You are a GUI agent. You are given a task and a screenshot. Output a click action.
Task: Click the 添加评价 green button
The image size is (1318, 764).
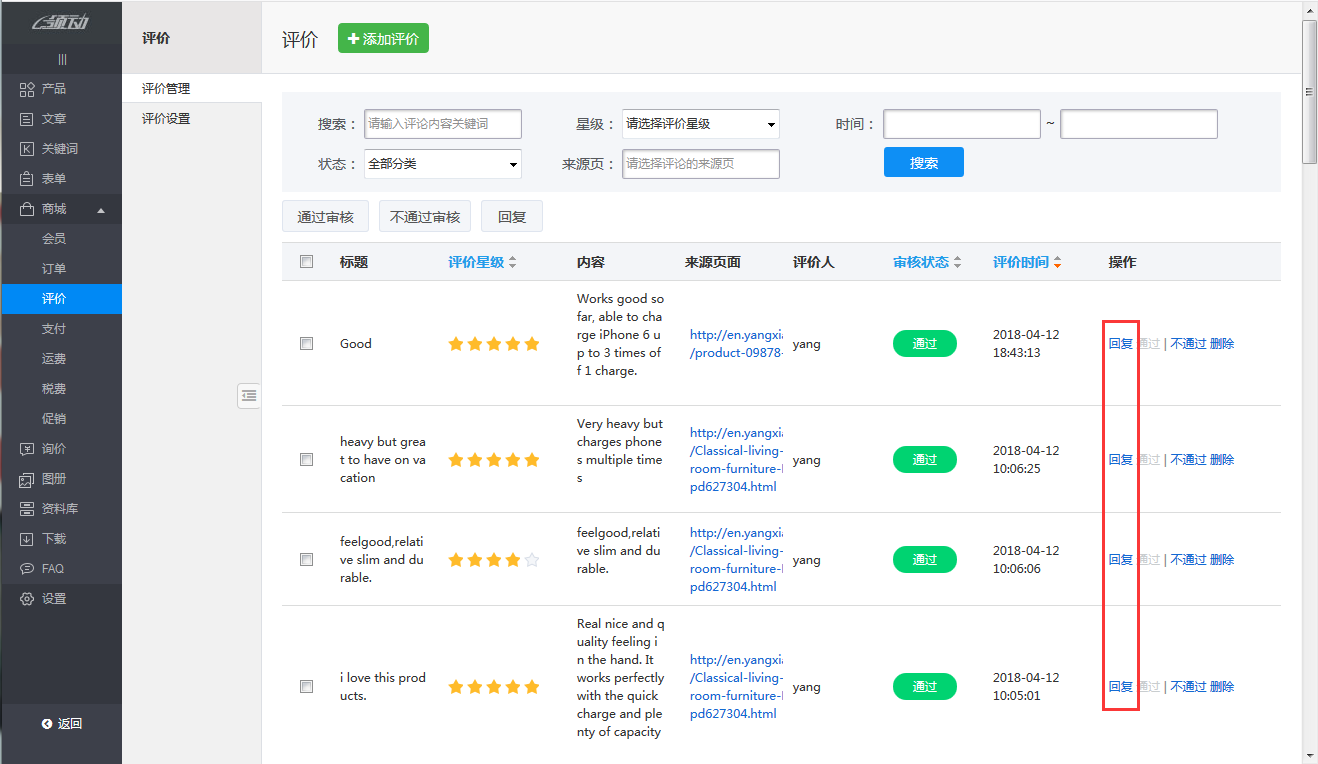click(x=383, y=37)
